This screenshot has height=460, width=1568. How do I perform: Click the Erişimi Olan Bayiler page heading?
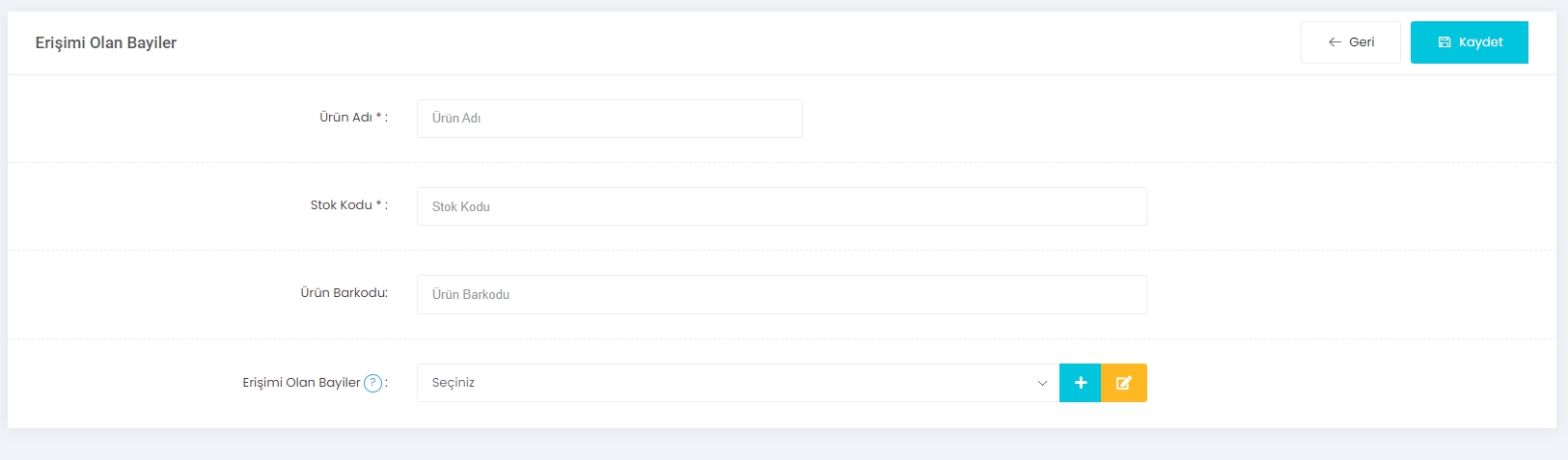click(x=106, y=42)
